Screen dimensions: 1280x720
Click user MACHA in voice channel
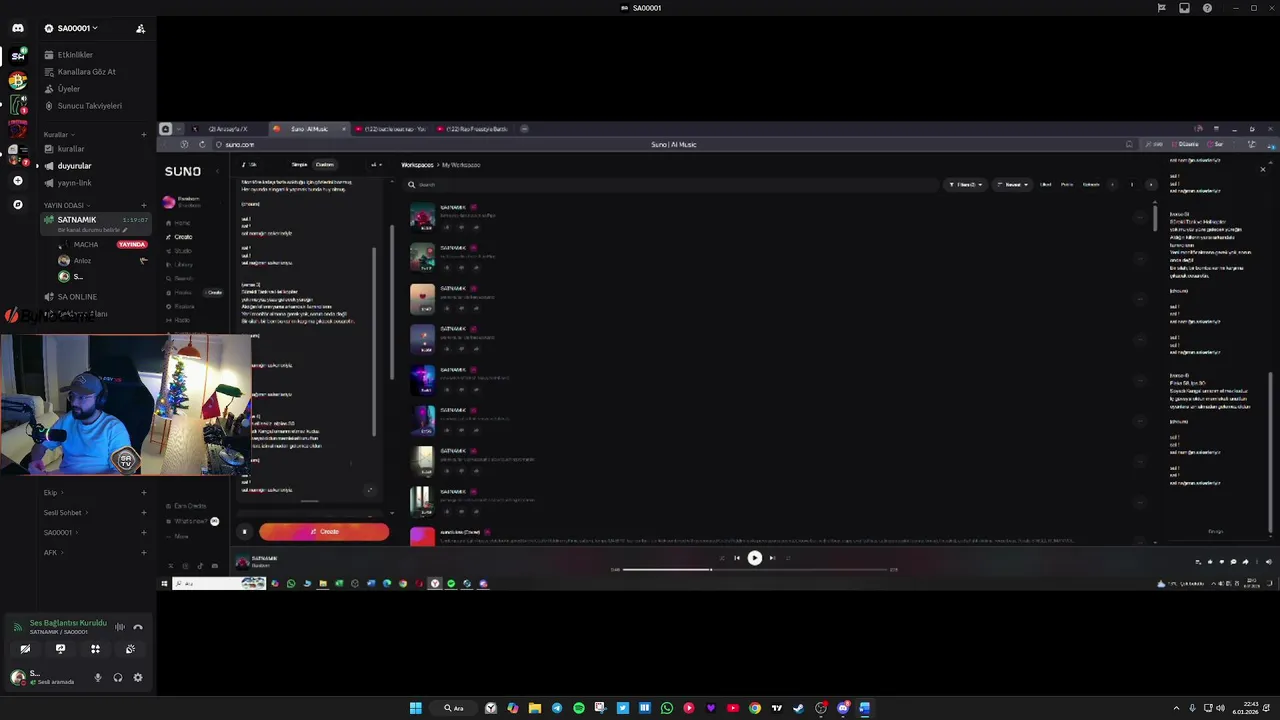pyautogui.click(x=85, y=244)
